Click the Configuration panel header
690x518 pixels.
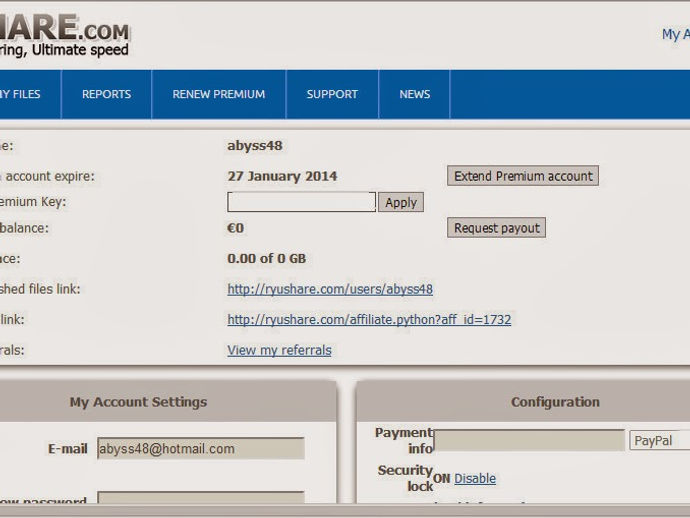click(x=555, y=402)
